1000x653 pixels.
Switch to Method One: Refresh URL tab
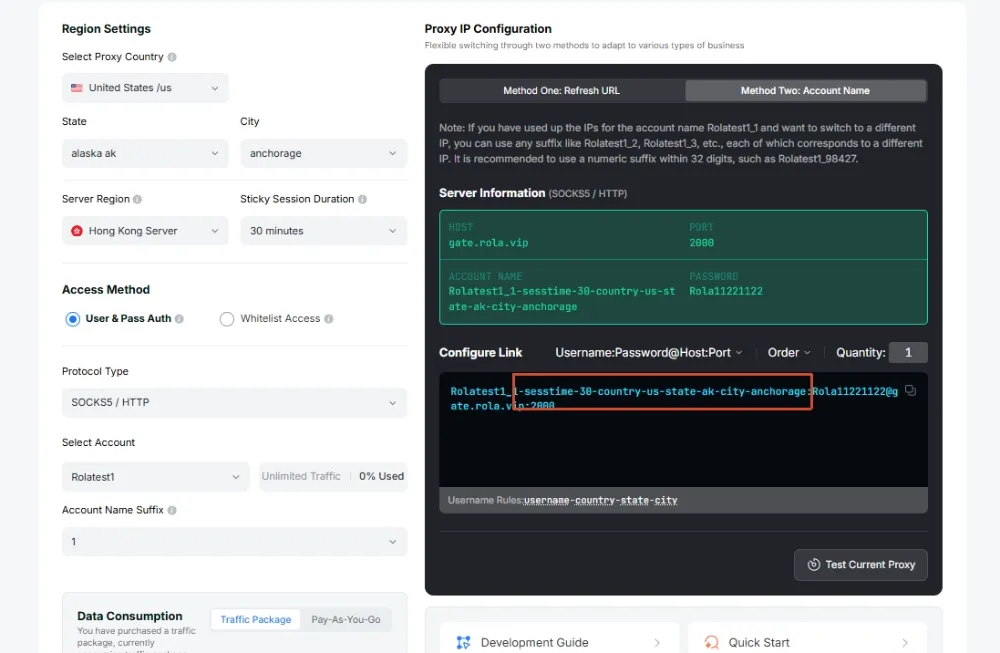click(562, 91)
